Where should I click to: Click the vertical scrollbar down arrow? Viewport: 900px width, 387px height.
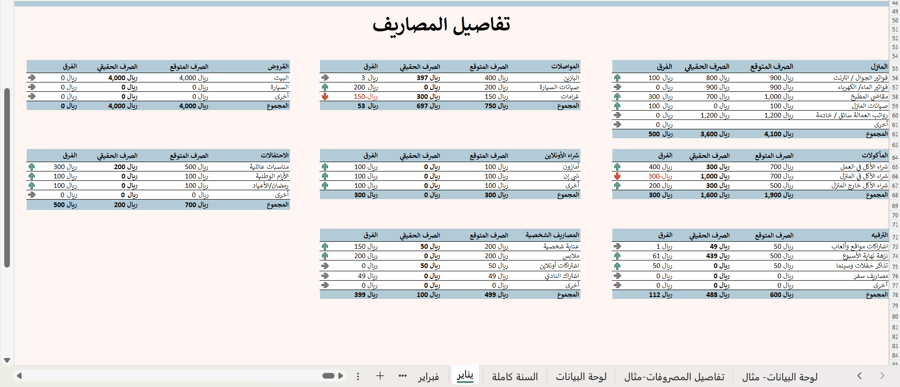point(6,360)
